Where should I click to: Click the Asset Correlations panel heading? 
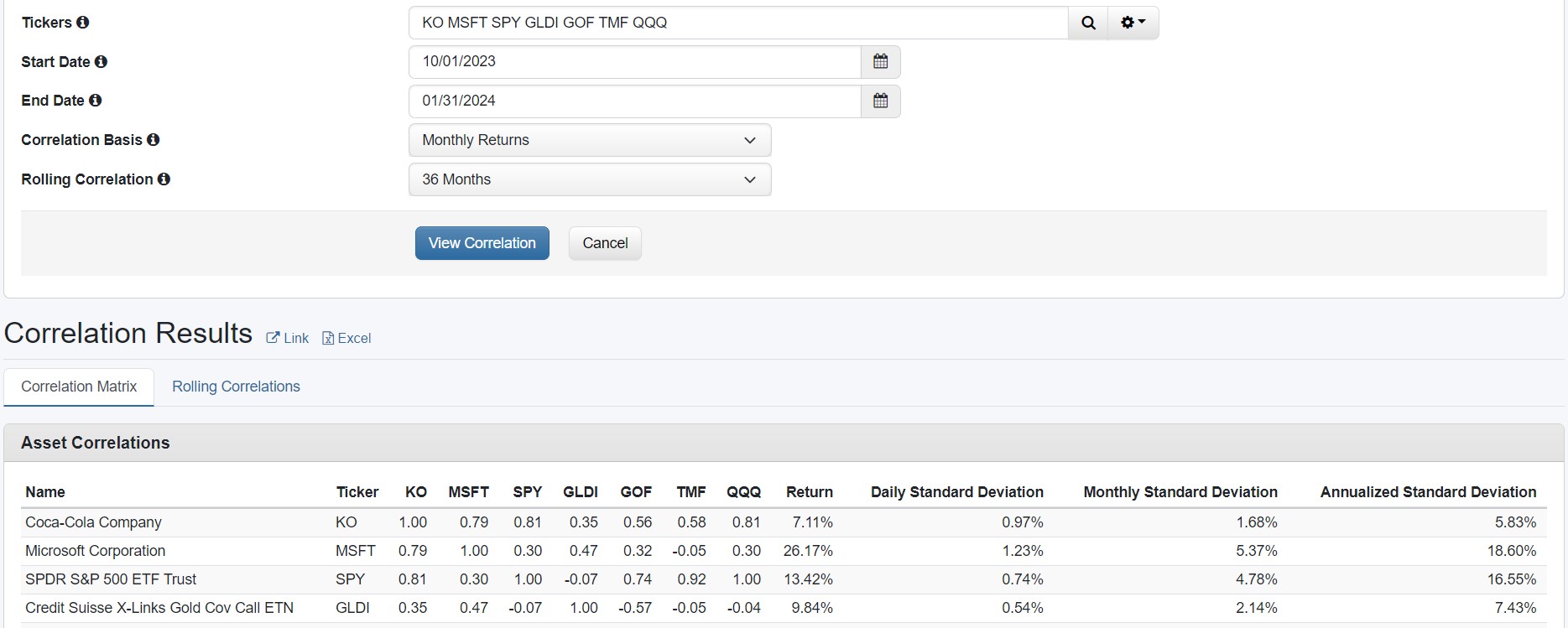[96, 443]
